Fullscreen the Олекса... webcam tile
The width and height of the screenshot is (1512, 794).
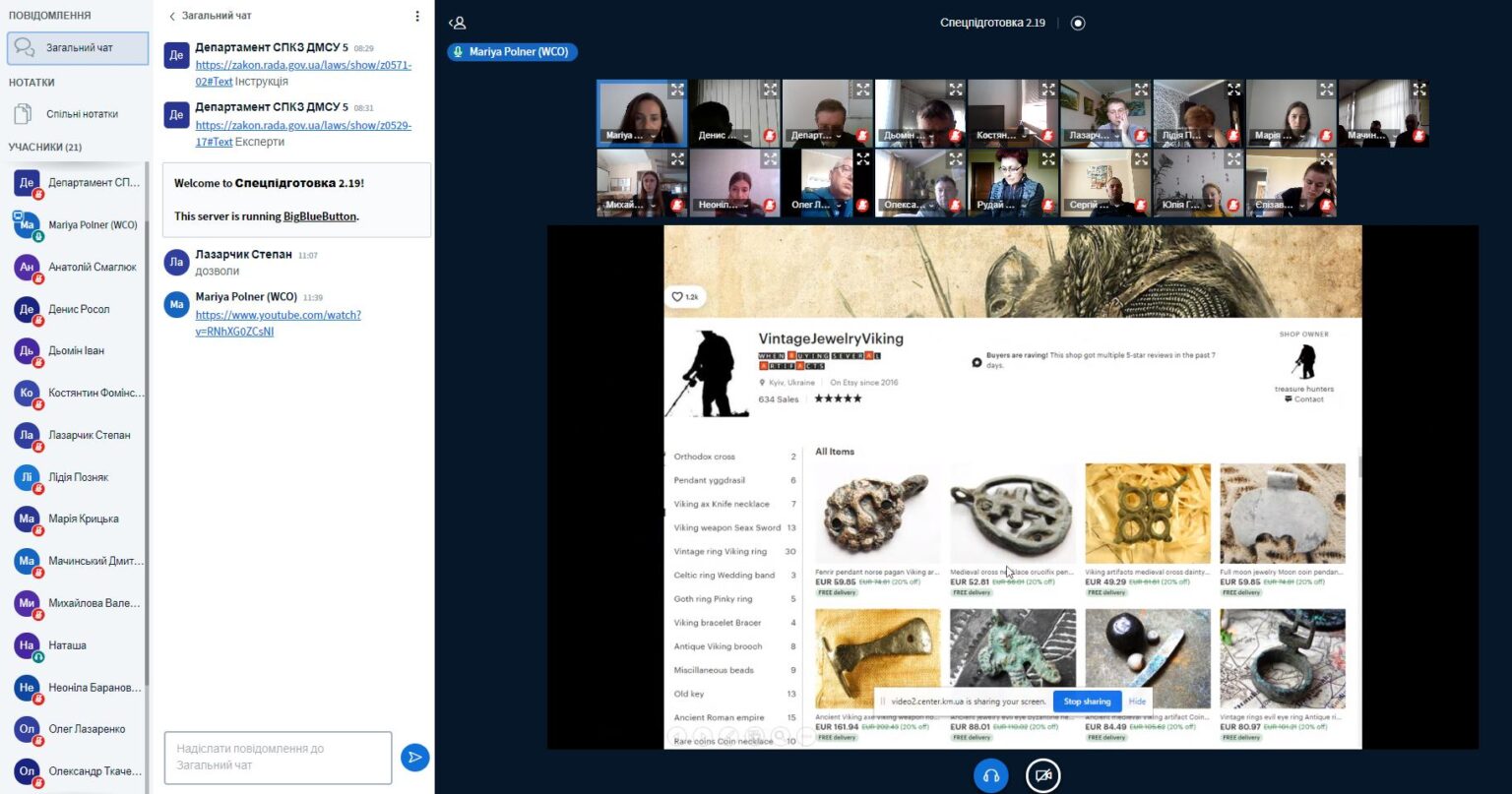[955, 158]
